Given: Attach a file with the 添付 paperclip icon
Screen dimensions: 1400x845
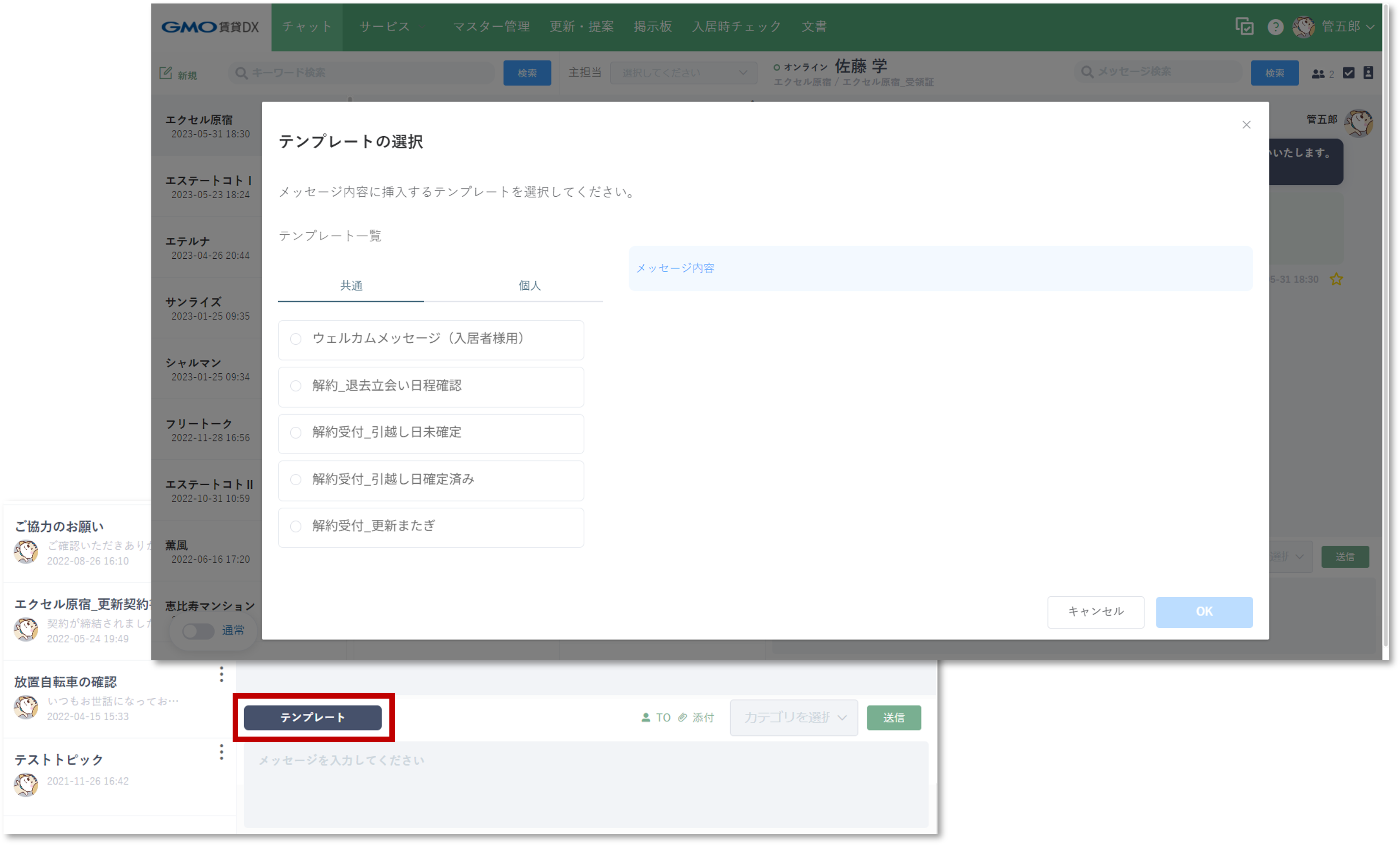Looking at the screenshot, I should pyautogui.click(x=683, y=718).
